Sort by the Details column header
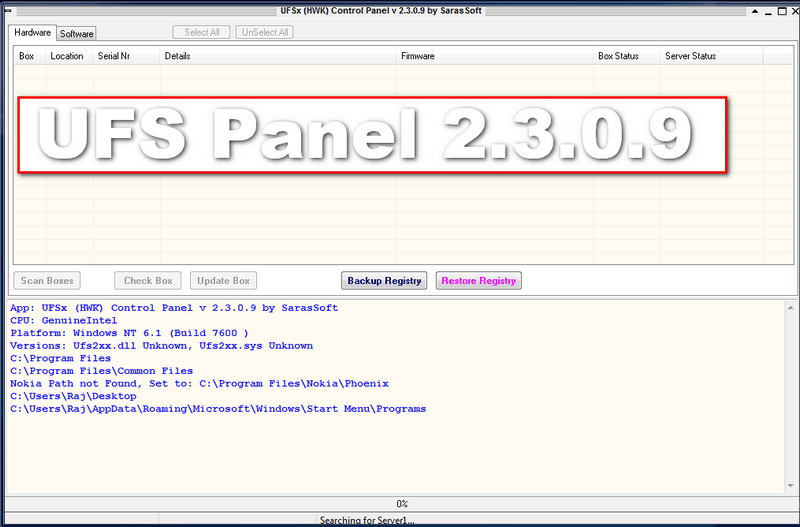800x527 pixels. (279, 56)
